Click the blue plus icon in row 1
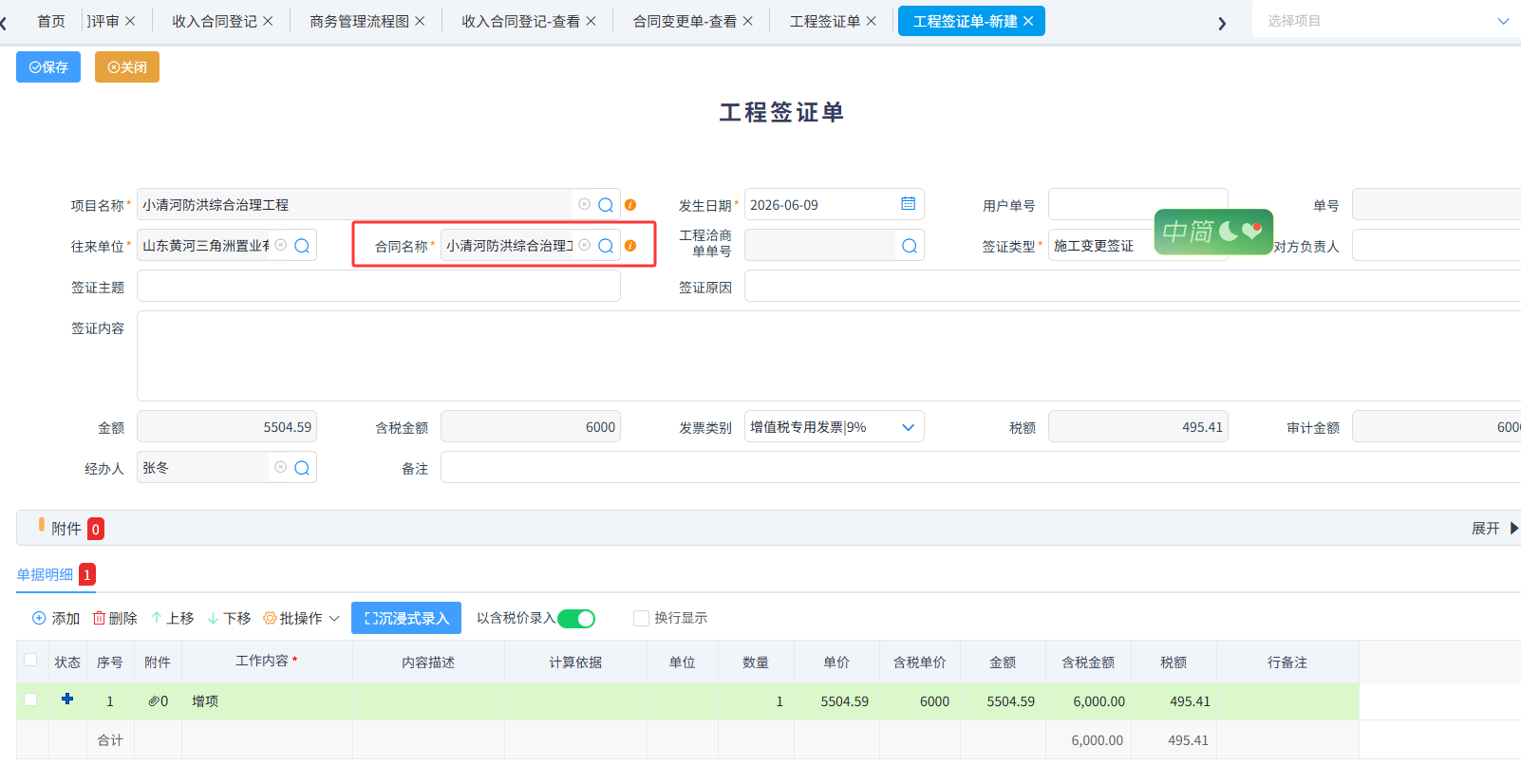Viewport: 1521px width, 784px height. click(x=67, y=699)
